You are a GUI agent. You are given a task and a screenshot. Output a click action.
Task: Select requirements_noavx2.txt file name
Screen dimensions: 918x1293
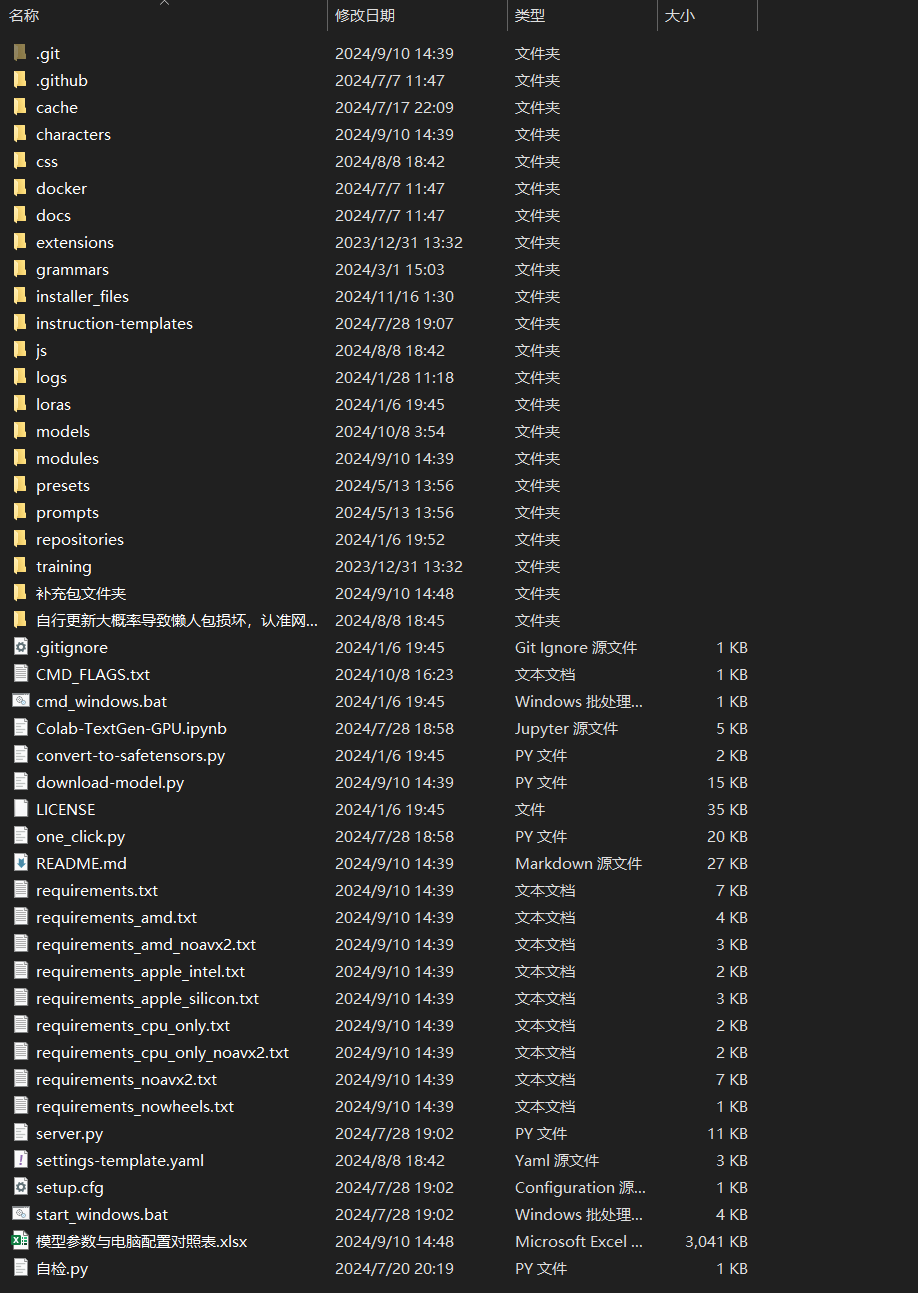[126, 1079]
